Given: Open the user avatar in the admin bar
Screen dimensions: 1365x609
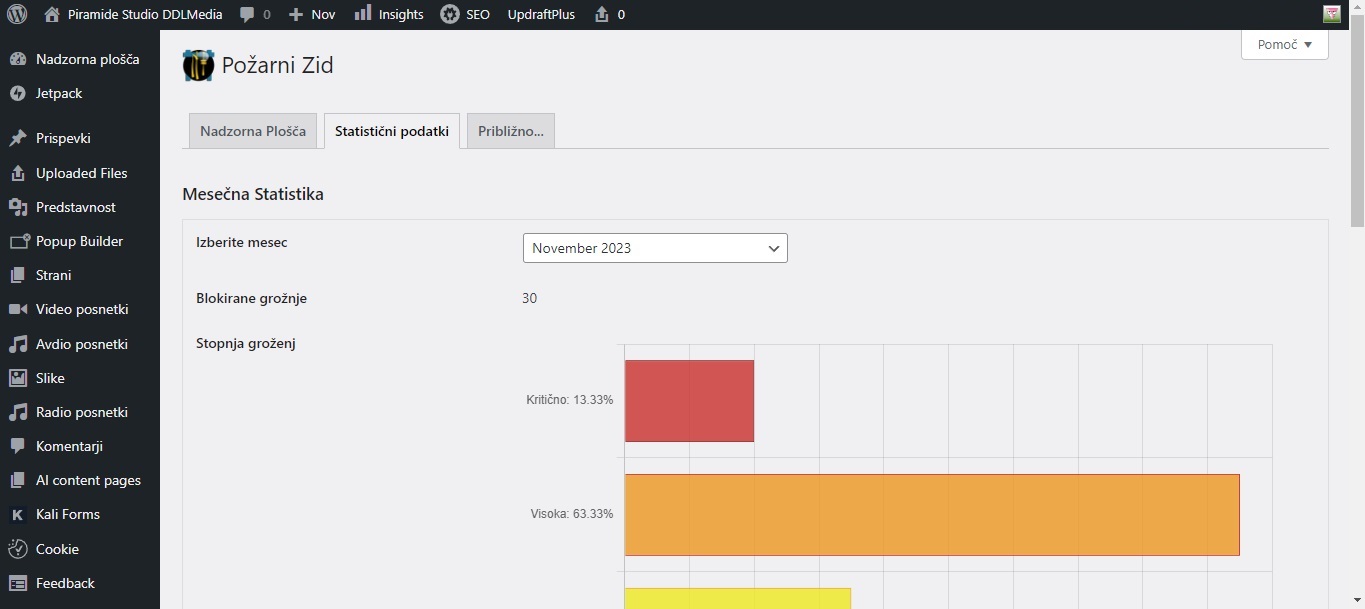Looking at the screenshot, I should [1332, 15].
